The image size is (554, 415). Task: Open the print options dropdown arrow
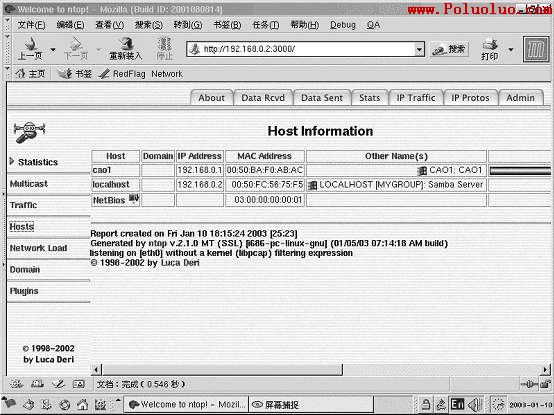tap(511, 49)
